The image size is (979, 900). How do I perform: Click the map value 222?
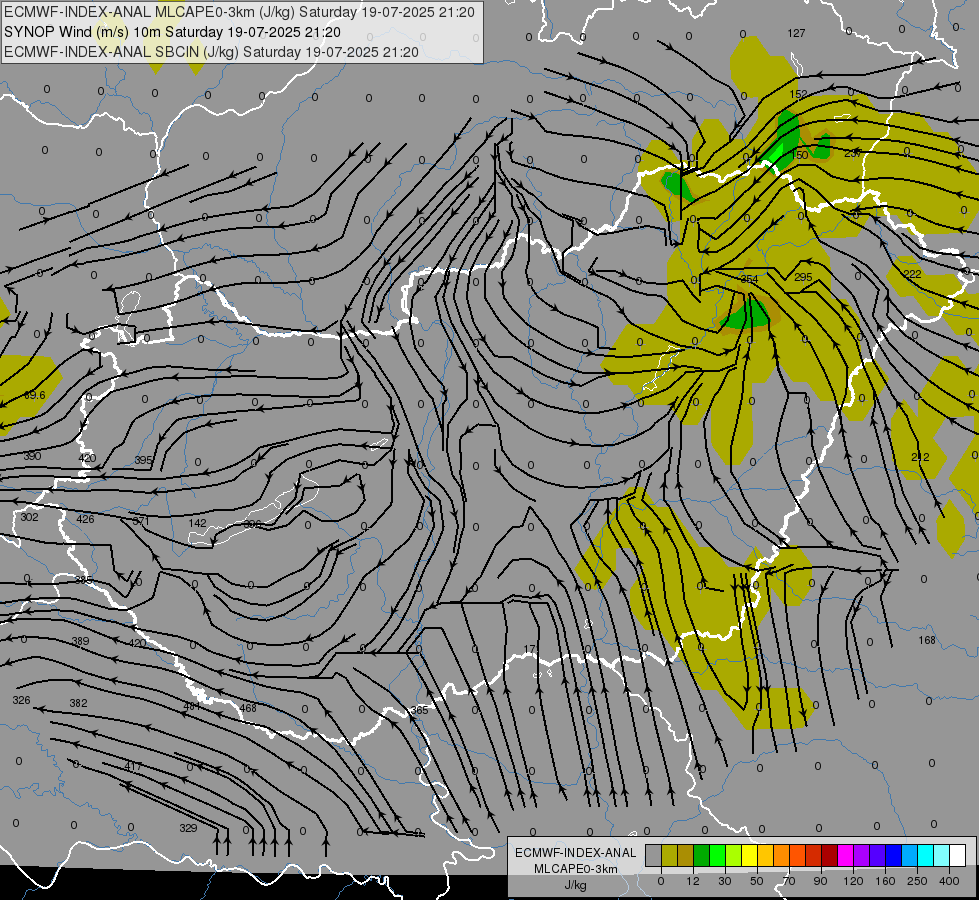pos(912,274)
